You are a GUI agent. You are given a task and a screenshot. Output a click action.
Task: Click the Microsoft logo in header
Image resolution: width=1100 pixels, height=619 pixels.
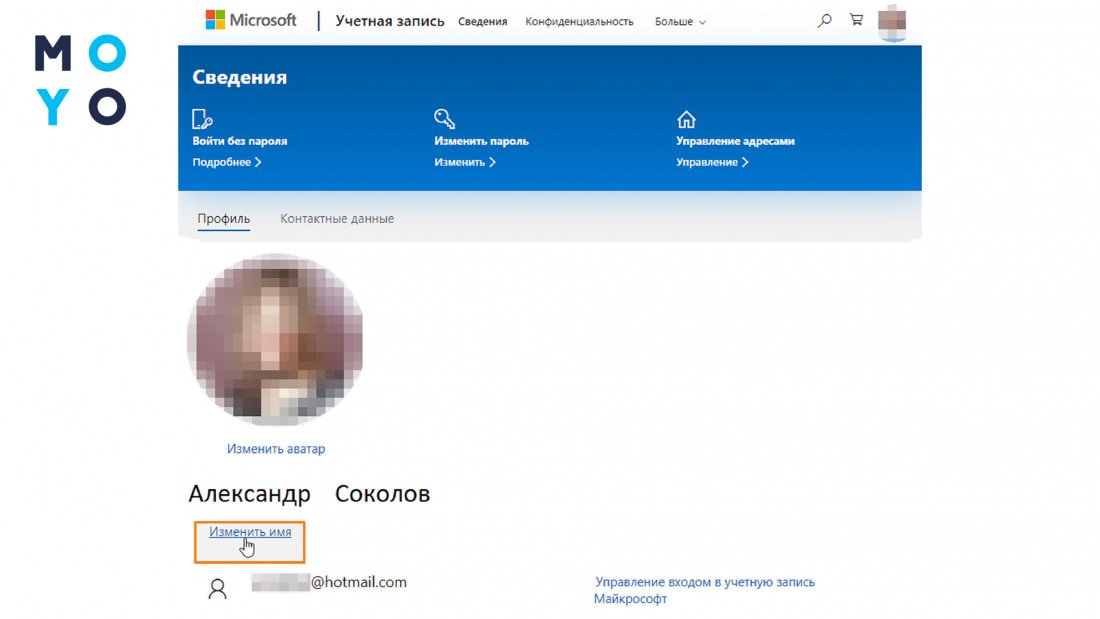tap(251, 20)
